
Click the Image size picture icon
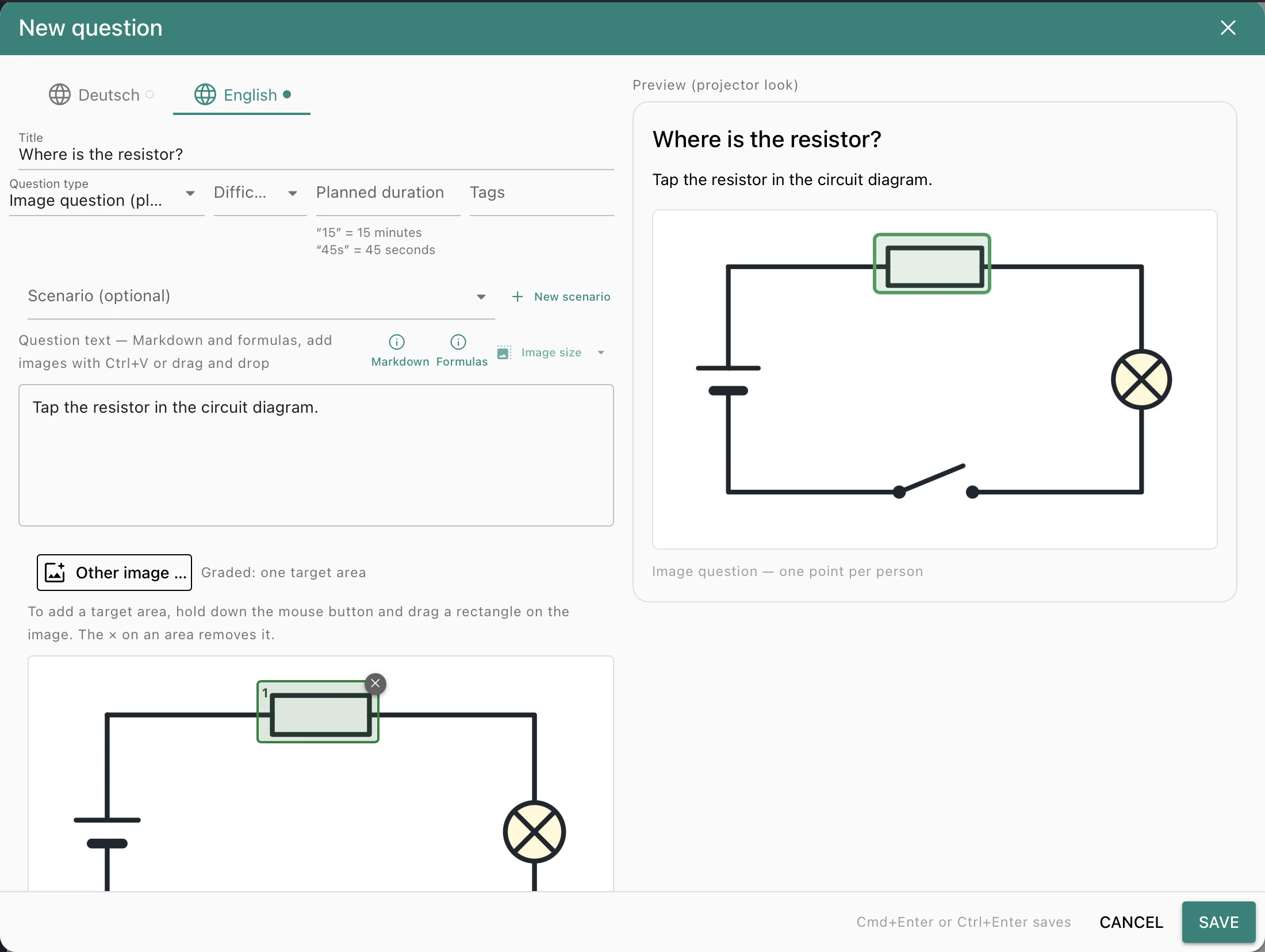[x=504, y=352]
